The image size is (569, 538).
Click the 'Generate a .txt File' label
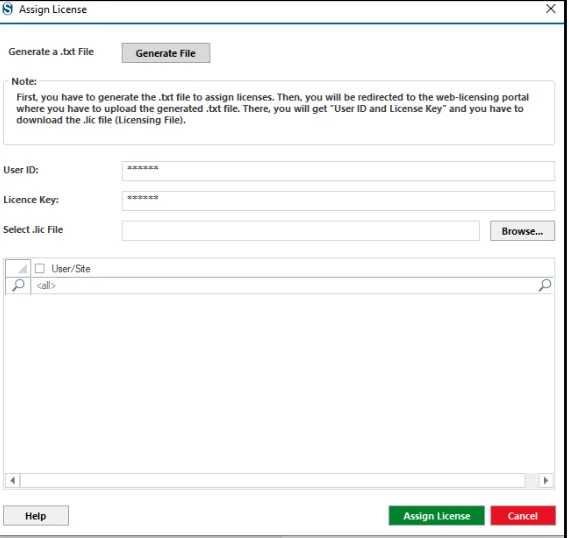[x=51, y=52]
